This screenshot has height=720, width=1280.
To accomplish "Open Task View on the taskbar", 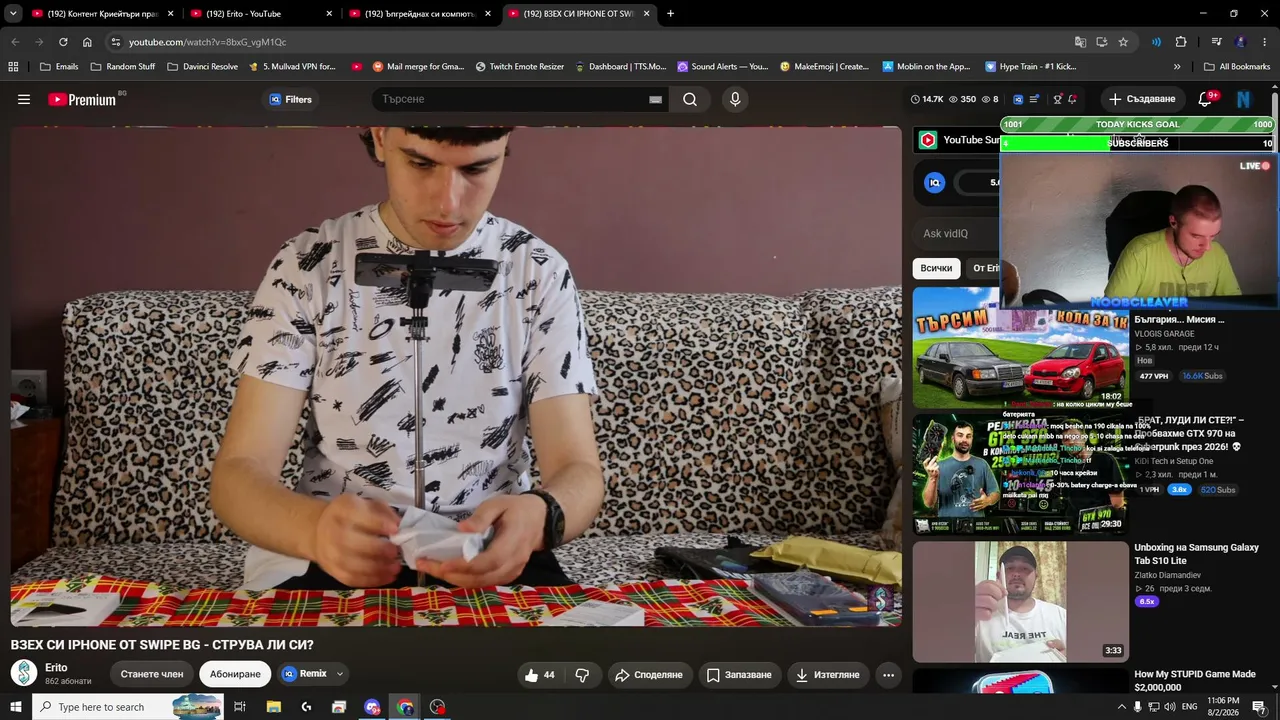I will click(240, 707).
